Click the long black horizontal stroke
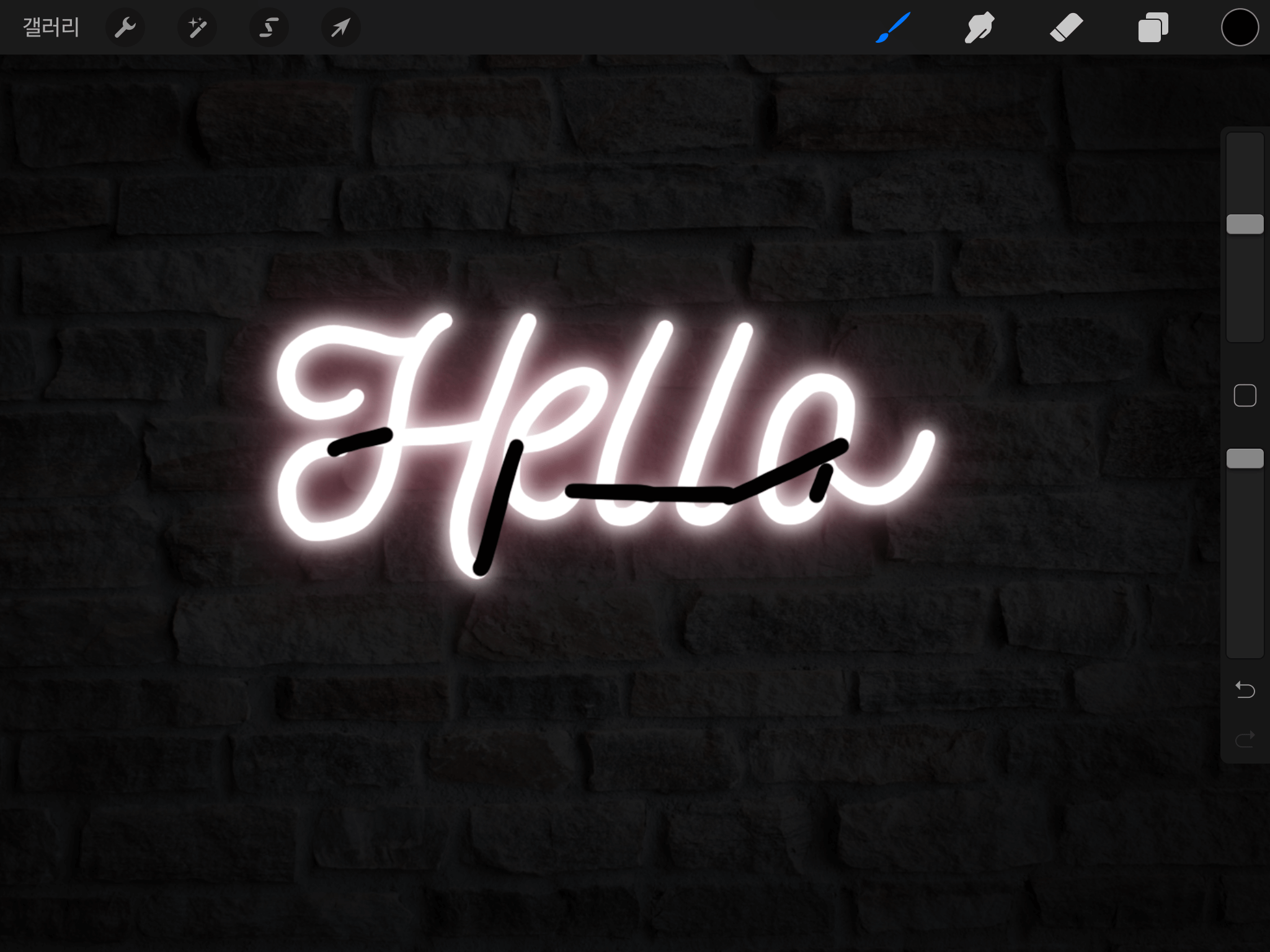Screen dimensions: 1270x952 [651, 493]
